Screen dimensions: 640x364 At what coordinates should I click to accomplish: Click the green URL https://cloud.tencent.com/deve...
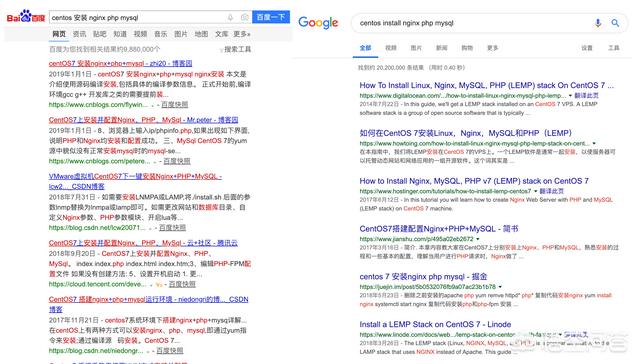click(x=98, y=284)
